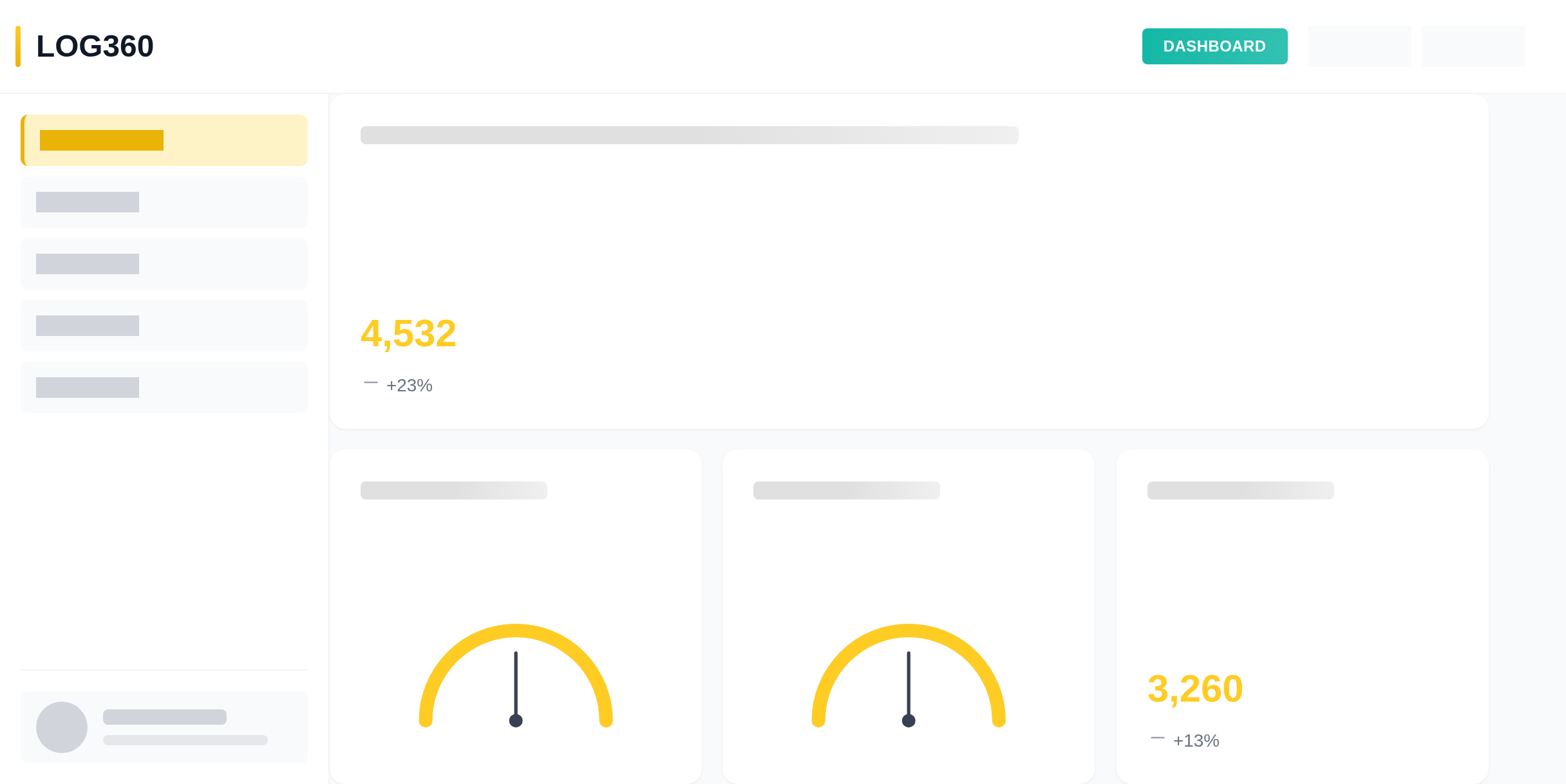Click the +13% change label

click(x=1196, y=741)
